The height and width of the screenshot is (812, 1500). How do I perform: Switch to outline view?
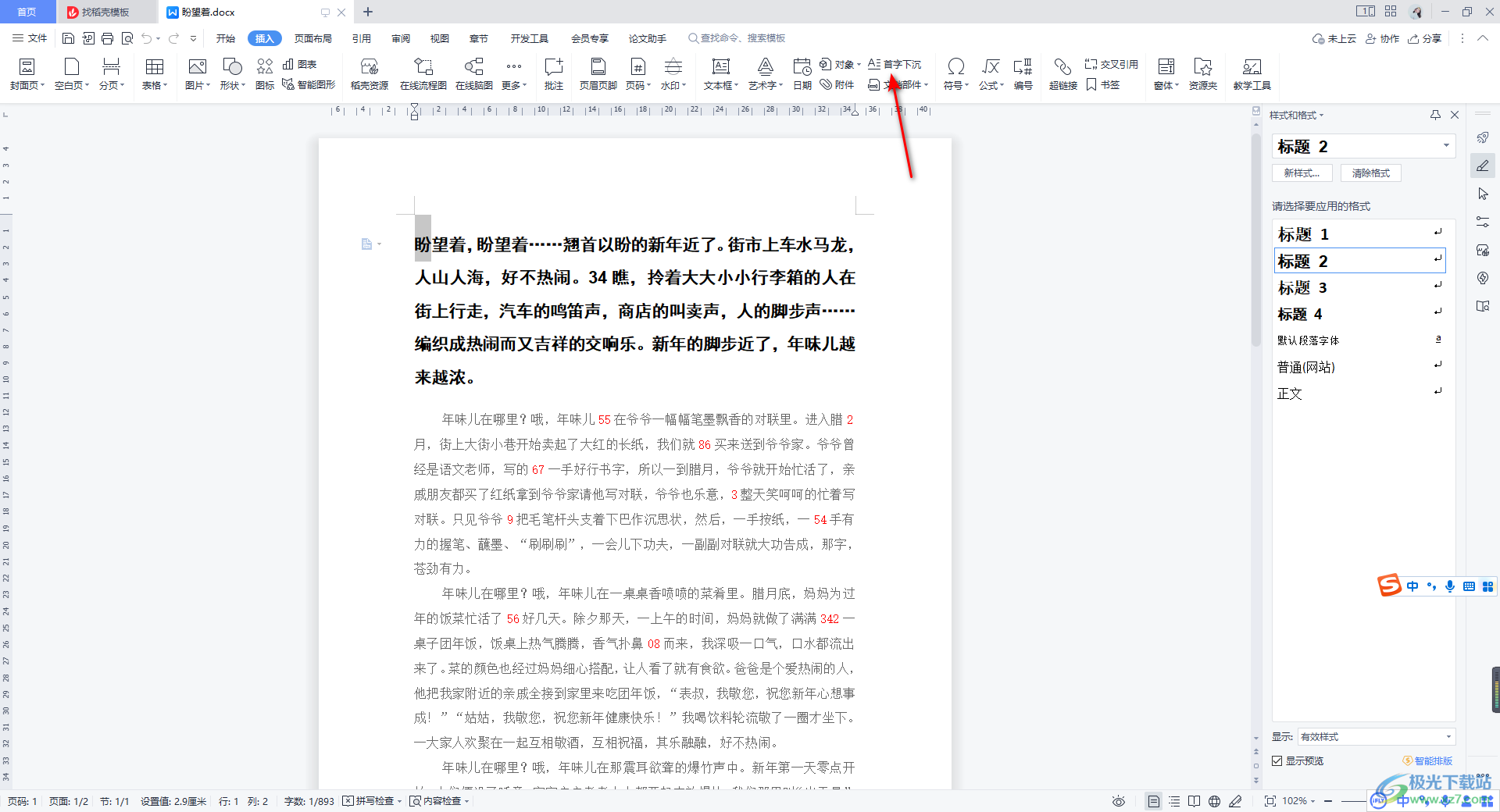click(1174, 801)
